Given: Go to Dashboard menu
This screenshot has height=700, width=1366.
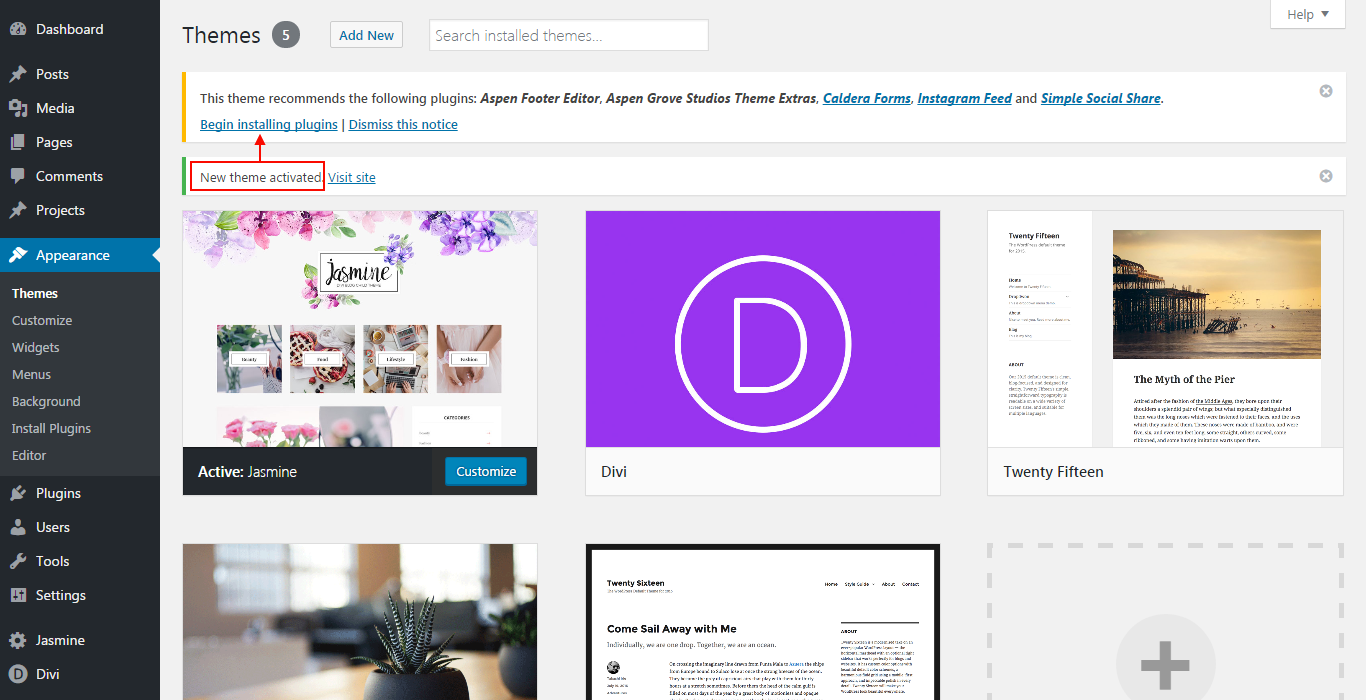Looking at the screenshot, I should 80,29.
